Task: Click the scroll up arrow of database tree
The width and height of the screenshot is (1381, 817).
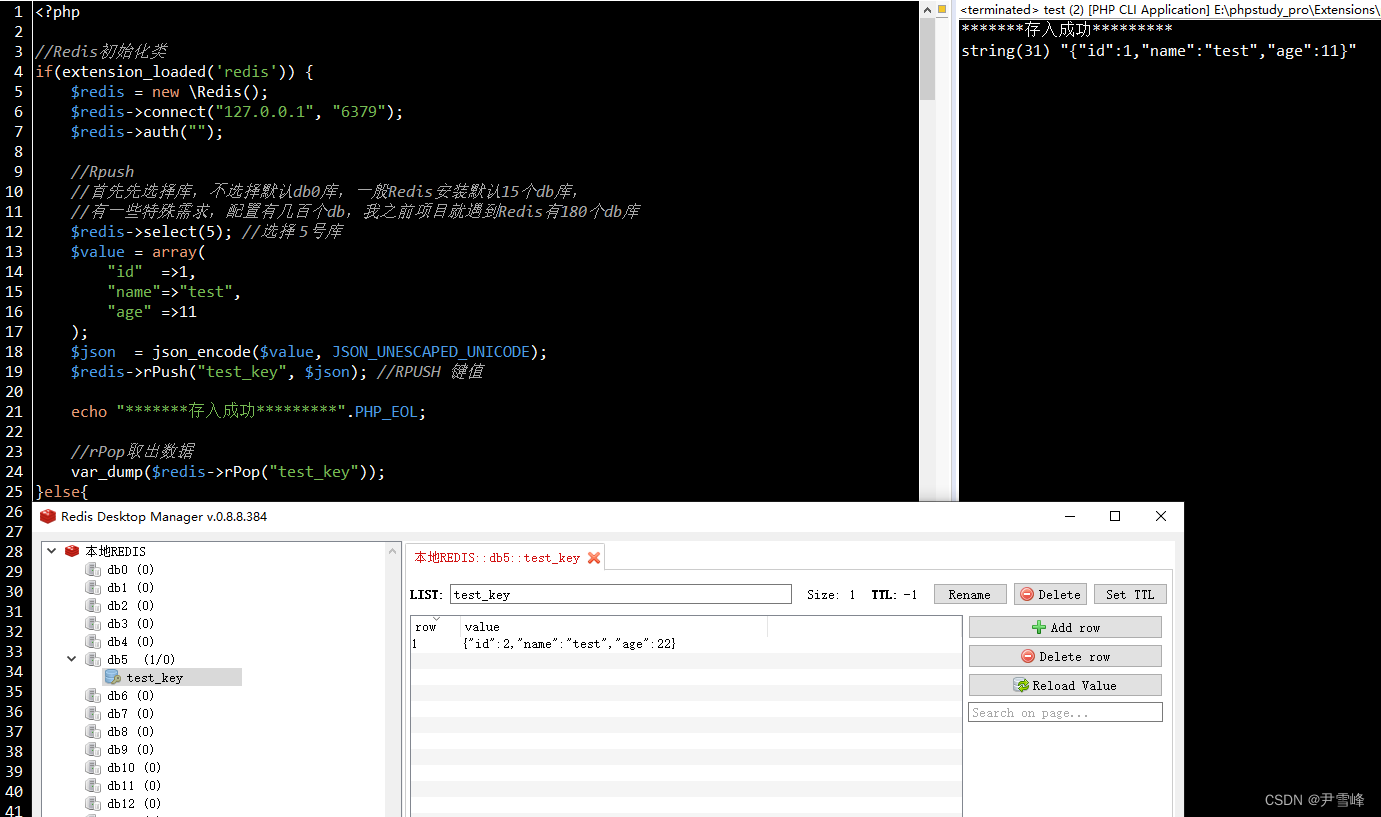Action: click(x=393, y=551)
